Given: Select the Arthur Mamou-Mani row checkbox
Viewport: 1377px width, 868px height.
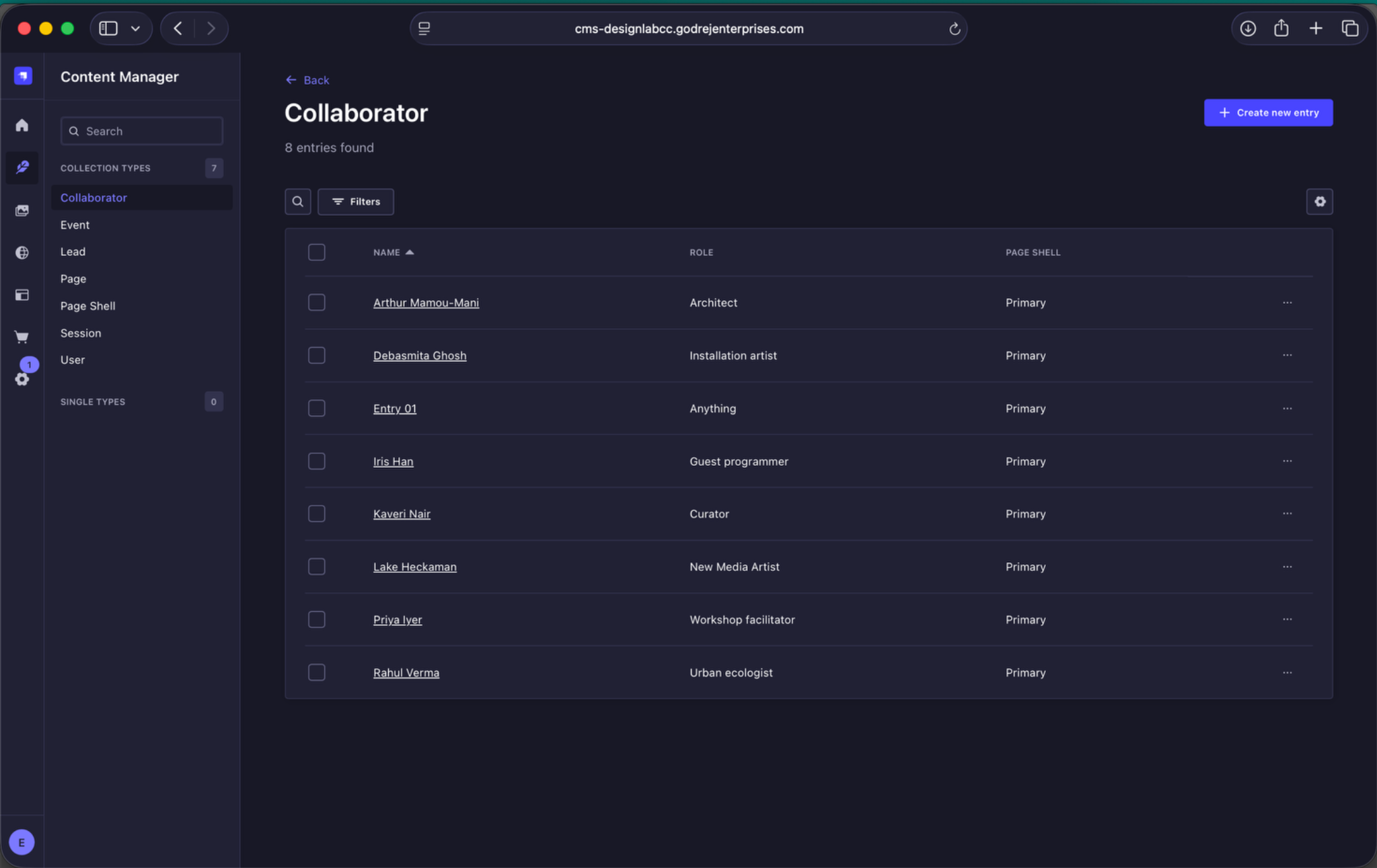Looking at the screenshot, I should point(316,303).
